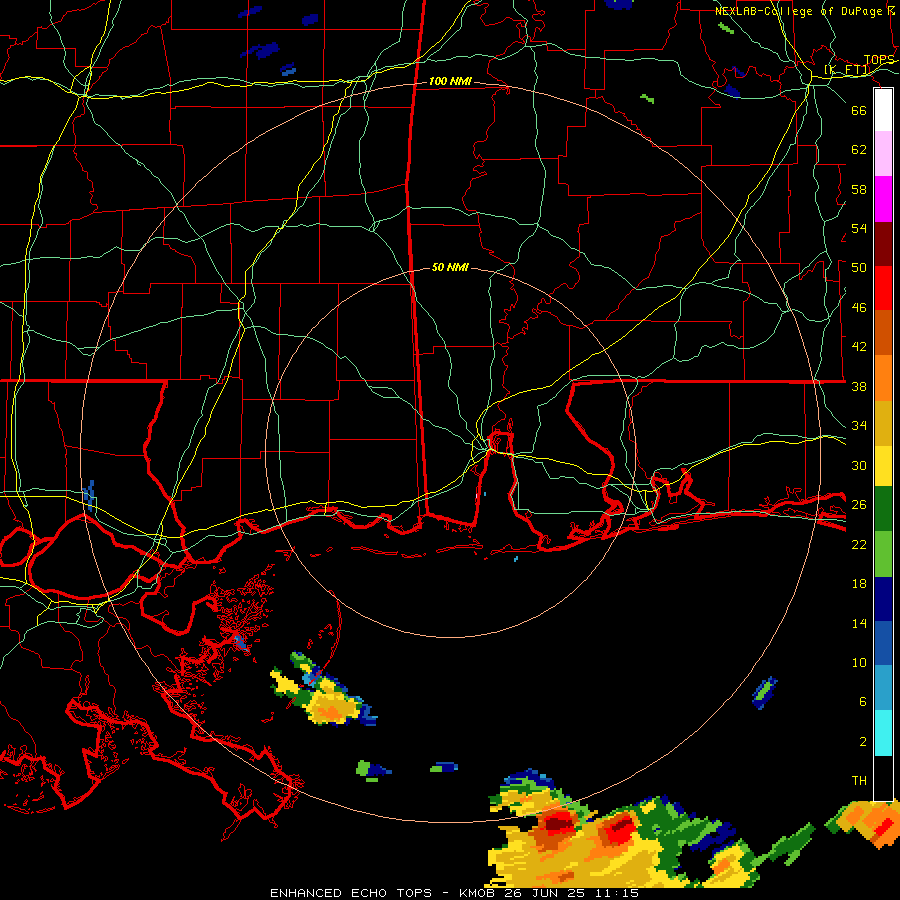The height and width of the screenshot is (900, 900).
Task: Select the bright red legend swatch
Action: pyautogui.click(x=883, y=288)
